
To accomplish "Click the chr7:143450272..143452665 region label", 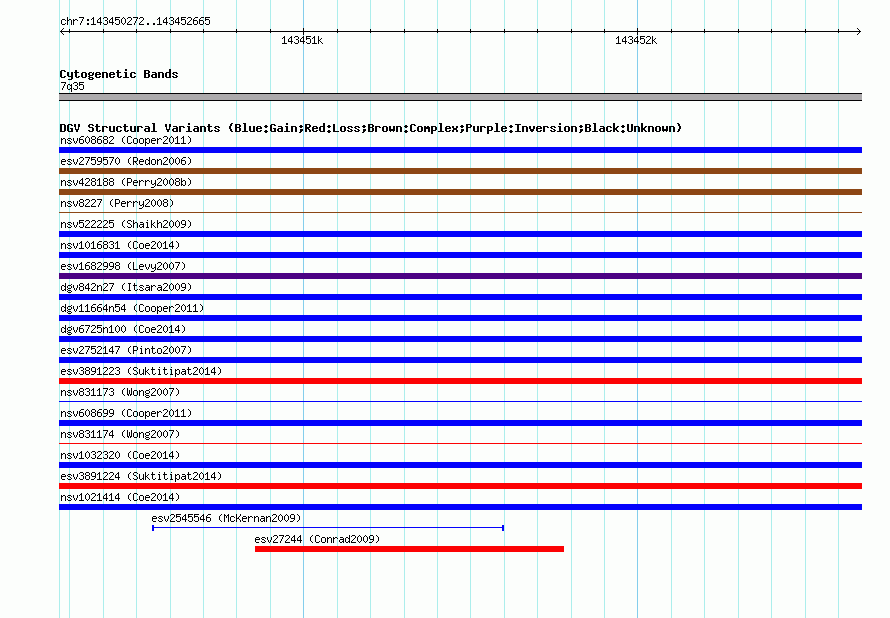I will pos(135,21).
